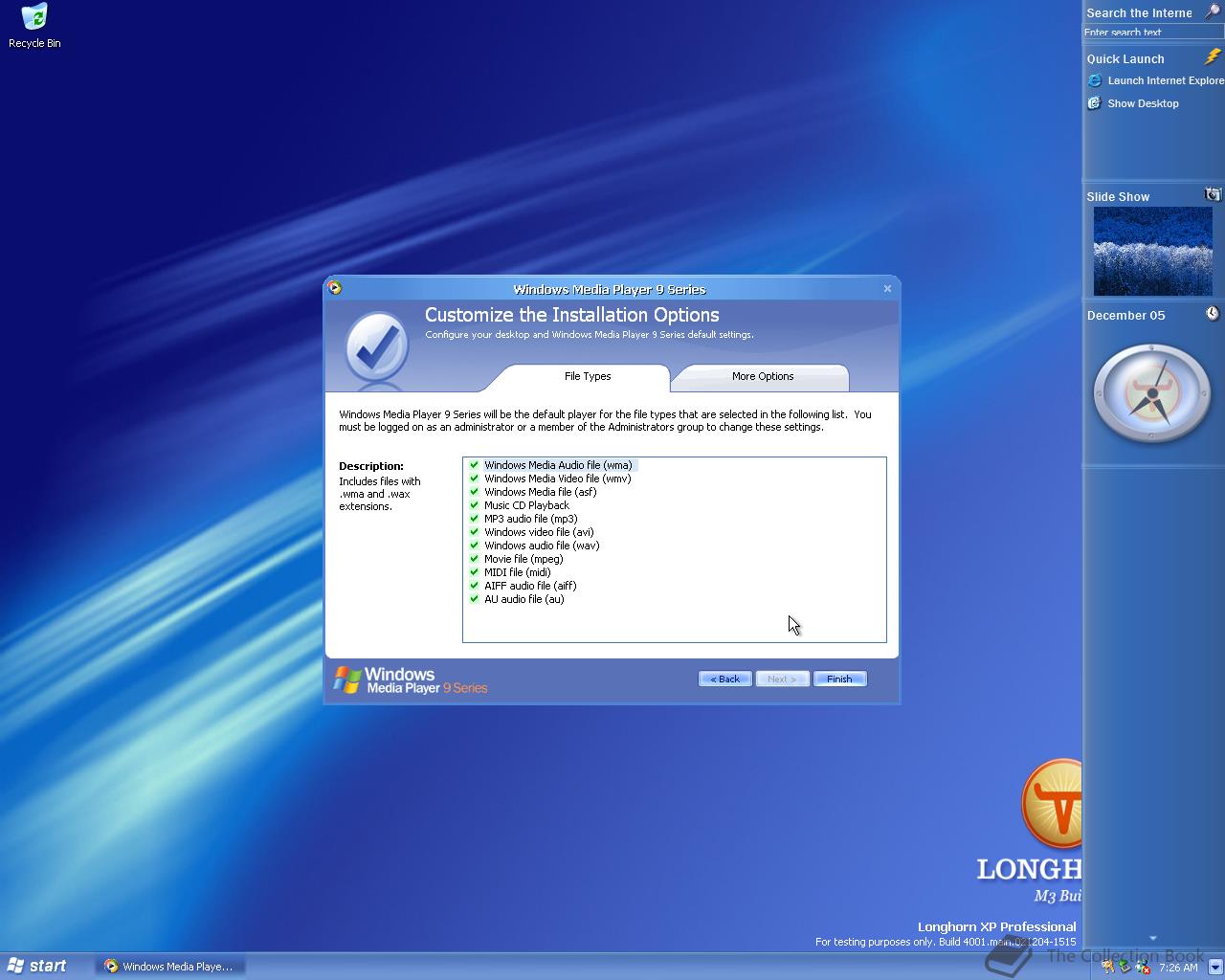The width and height of the screenshot is (1225, 980).
Task: Click the 7:26 AM taskbar clock
Action: pyautogui.click(x=1178, y=968)
